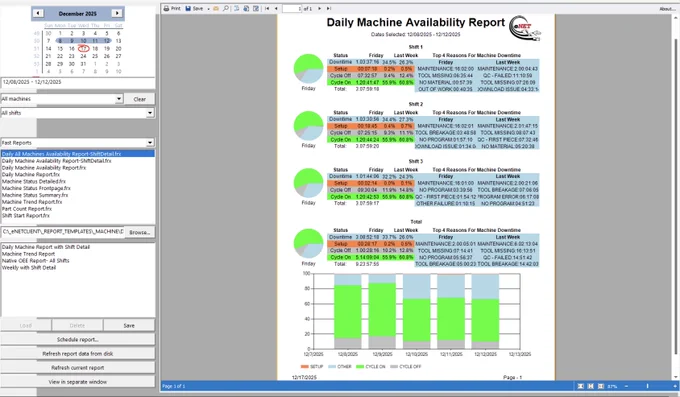Go to previous page arrow
The width and height of the screenshot is (680, 397).
point(276,8)
